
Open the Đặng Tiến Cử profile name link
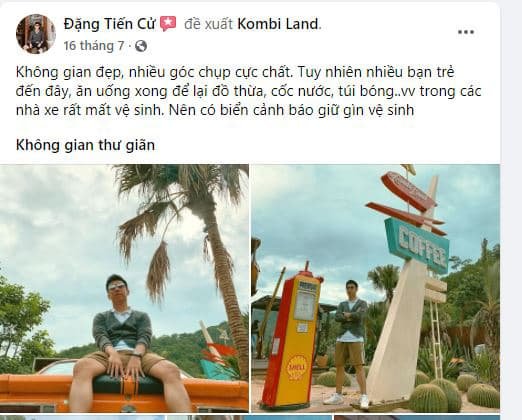110,24
